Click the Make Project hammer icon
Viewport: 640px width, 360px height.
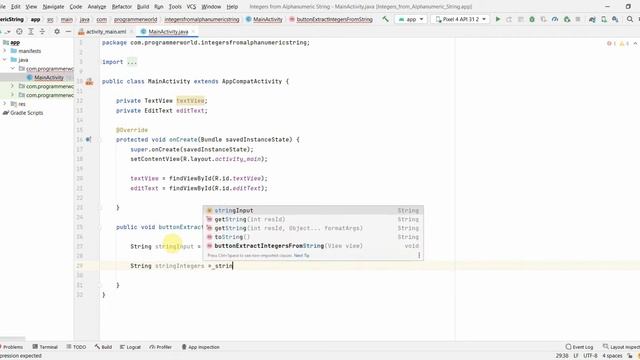click(x=385, y=19)
